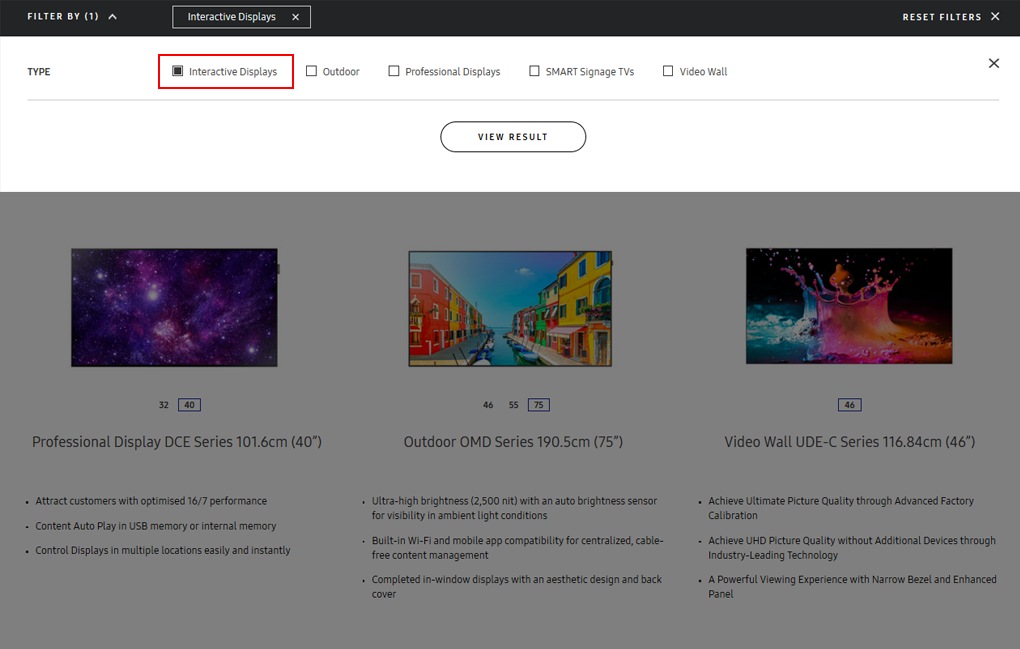The height and width of the screenshot is (649, 1020).
Task: Click 'Attract customers with optimised 16/7 performance'
Action: pos(151,501)
